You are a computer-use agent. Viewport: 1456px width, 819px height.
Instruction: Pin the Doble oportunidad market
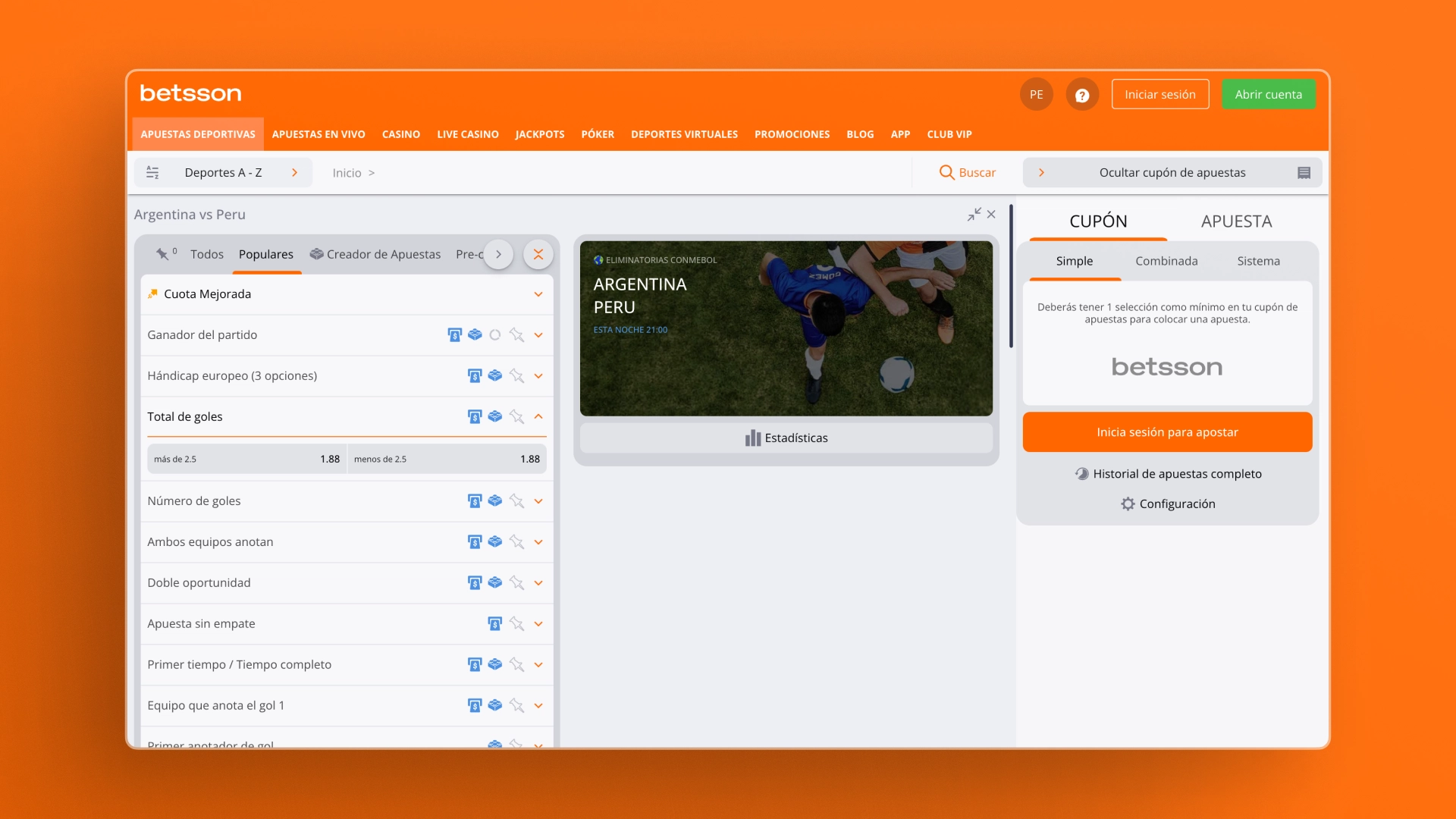pos(516,582)
